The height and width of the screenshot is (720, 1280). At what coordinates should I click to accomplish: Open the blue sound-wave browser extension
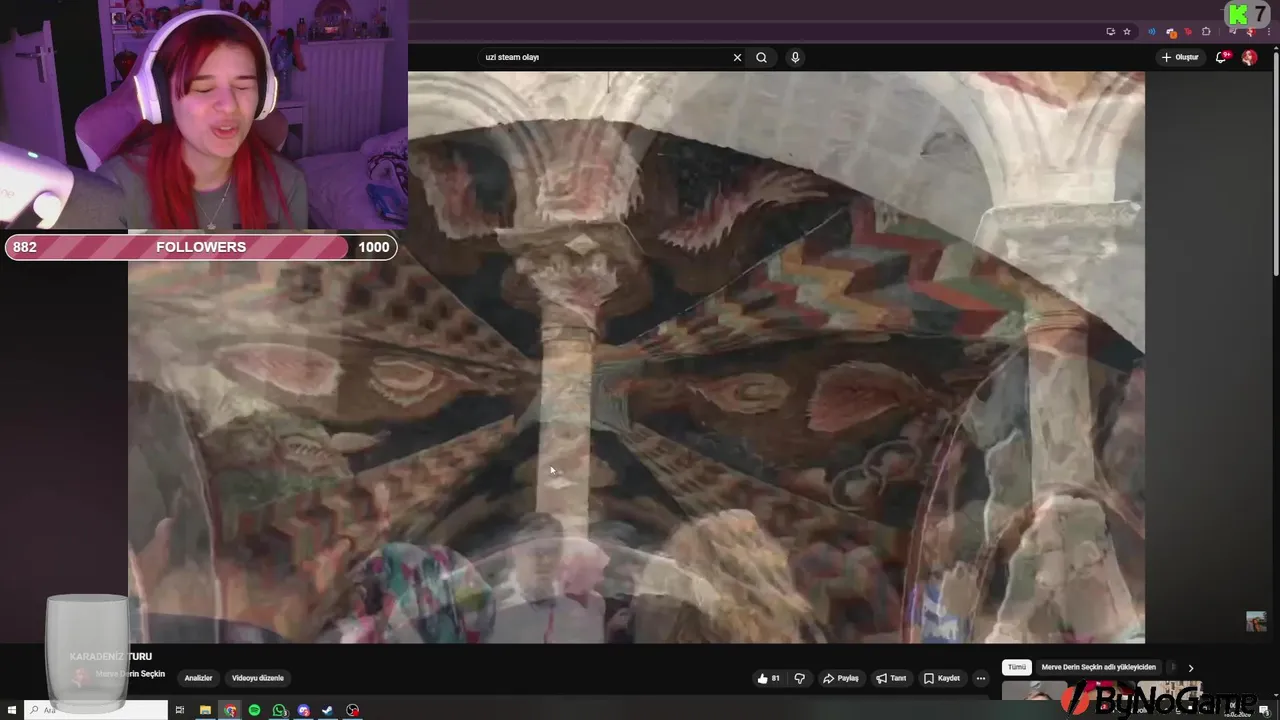[1152, 32]
